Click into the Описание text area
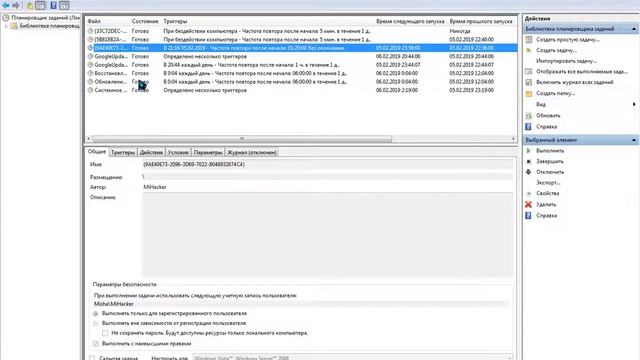 point(327,235)
